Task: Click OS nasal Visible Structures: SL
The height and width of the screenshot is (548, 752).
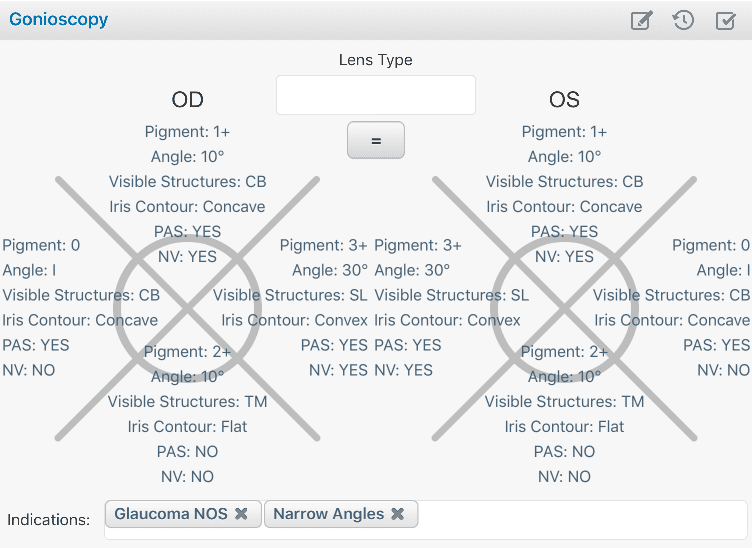Action: tap(451, 295)
